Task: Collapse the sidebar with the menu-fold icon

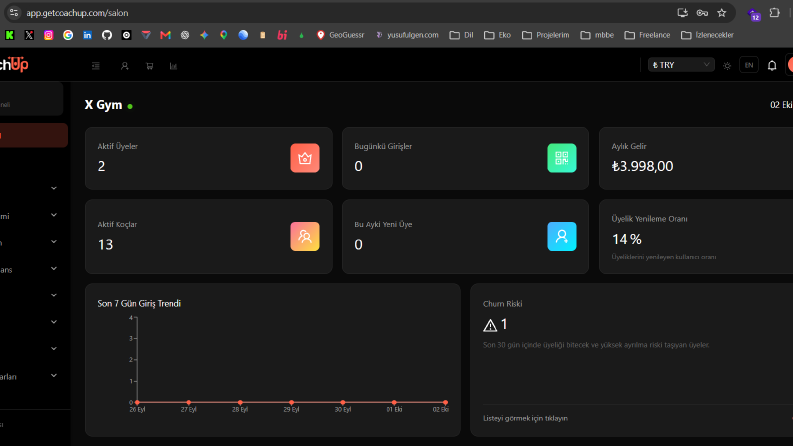Action: pos(96,66)
